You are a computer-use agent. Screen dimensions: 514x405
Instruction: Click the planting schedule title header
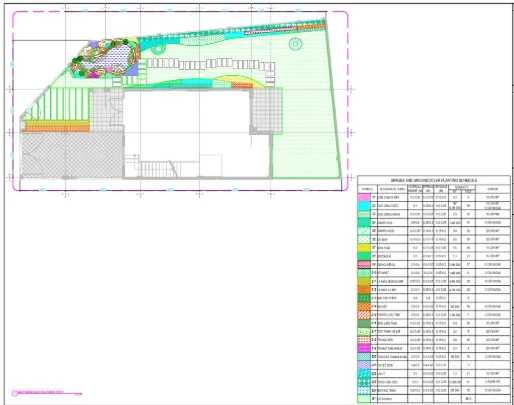(x=434, y=180)
